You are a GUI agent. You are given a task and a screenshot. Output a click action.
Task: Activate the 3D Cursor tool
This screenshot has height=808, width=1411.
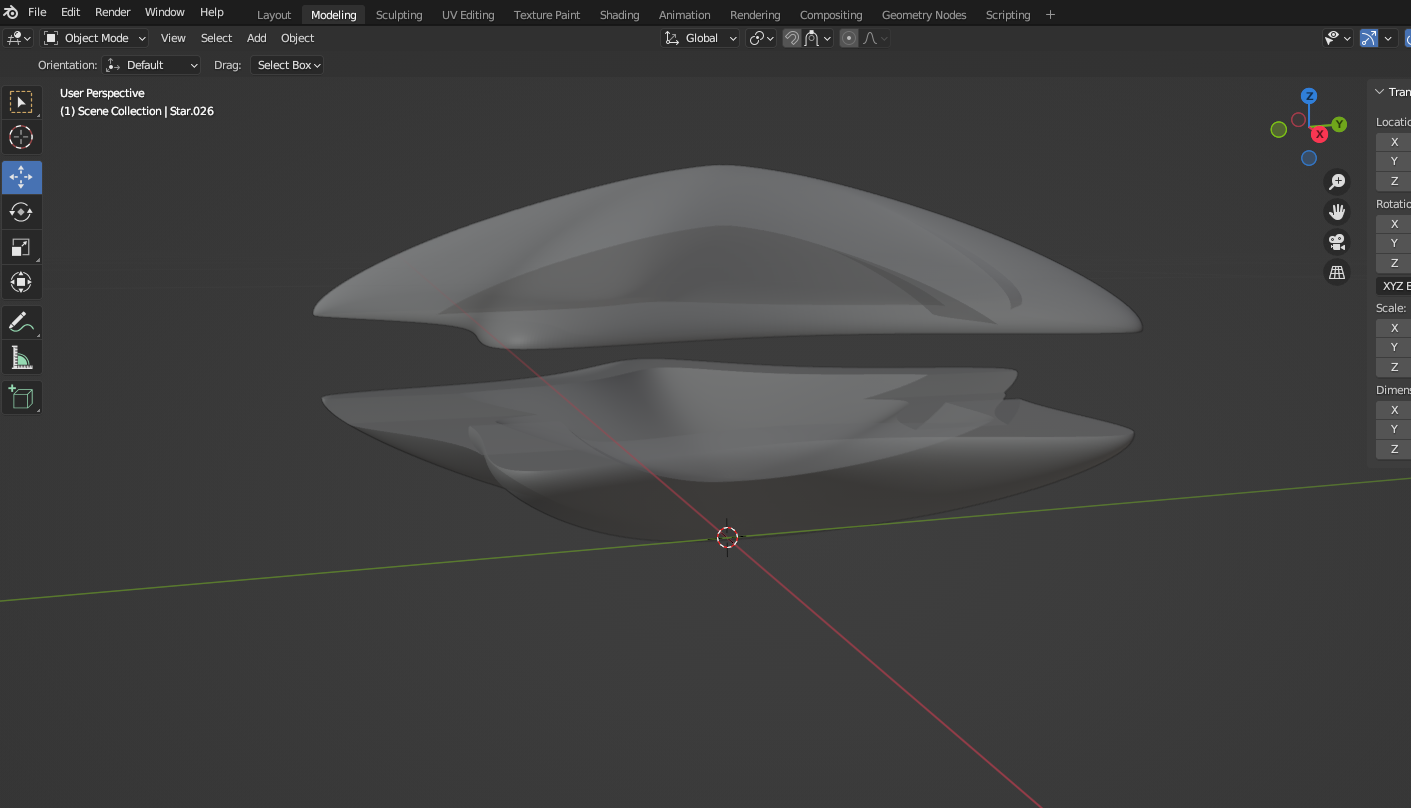pyautogui.click(x=21, y=137)
